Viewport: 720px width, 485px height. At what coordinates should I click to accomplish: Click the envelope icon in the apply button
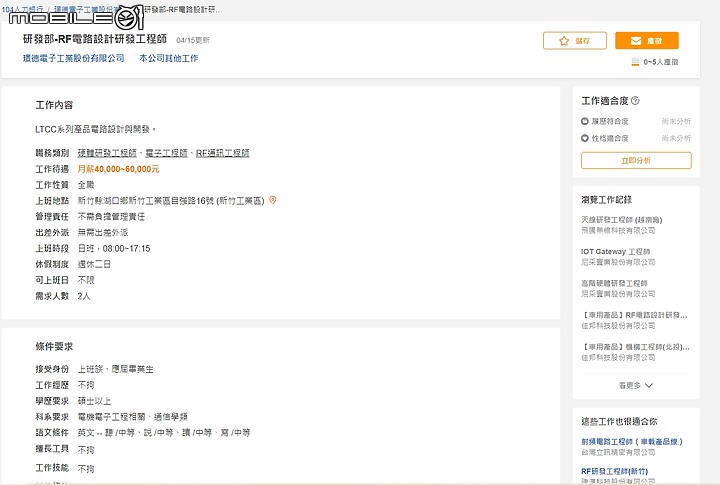636,41
